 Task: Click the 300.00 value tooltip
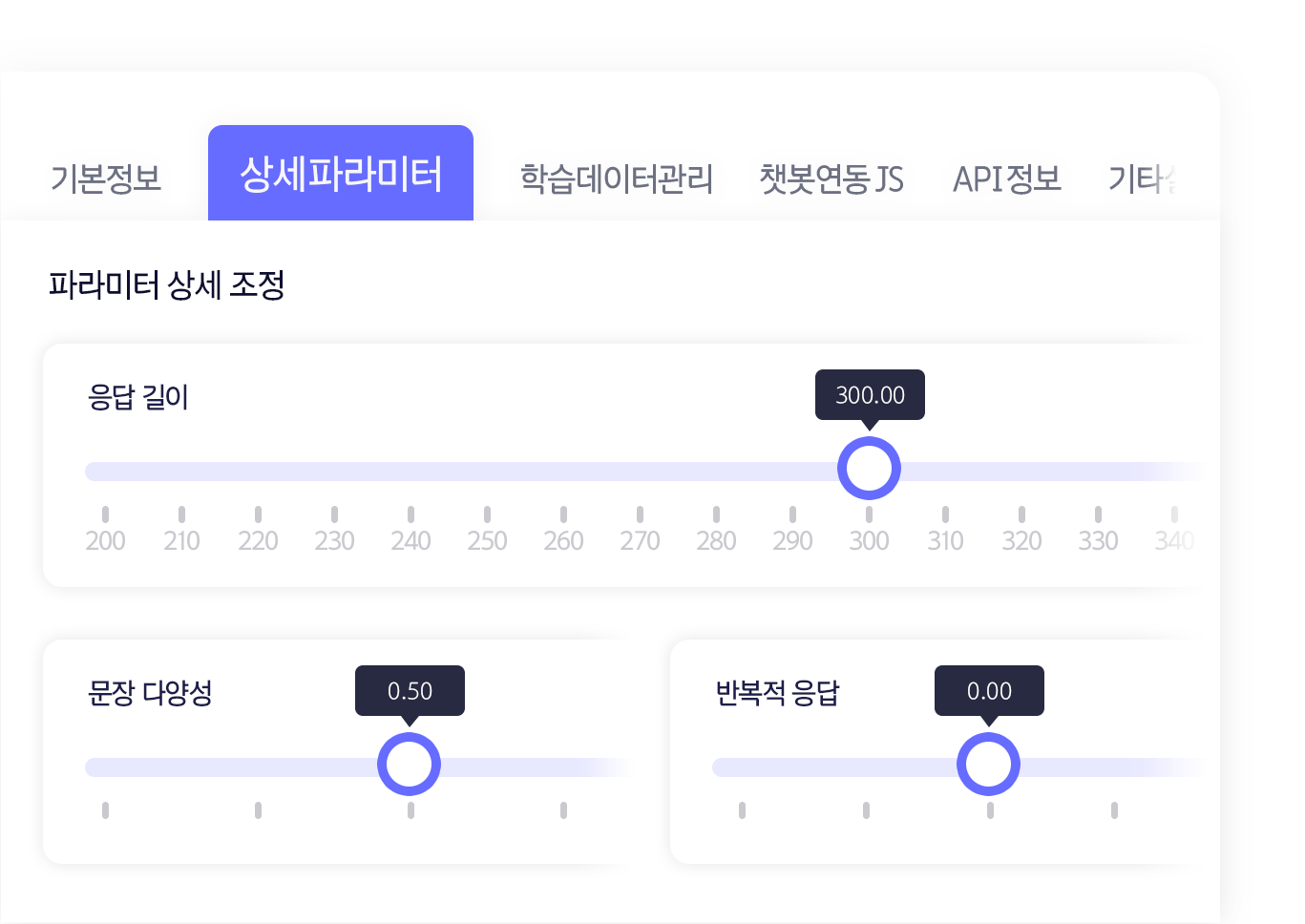870,394
